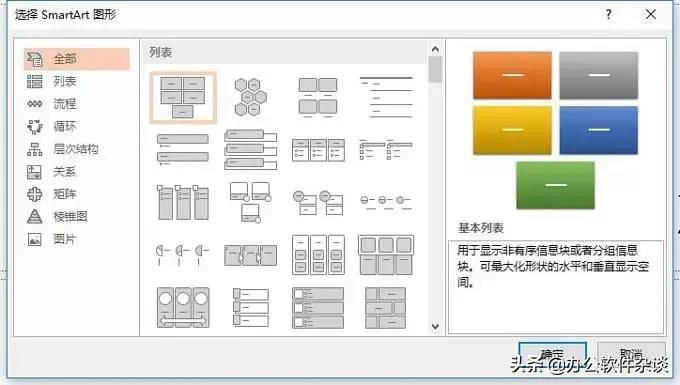This screenshot has width=680, height=385.
Task: Choose the square accent list layout
Action: pyautogui.click(x=386, y=150)
